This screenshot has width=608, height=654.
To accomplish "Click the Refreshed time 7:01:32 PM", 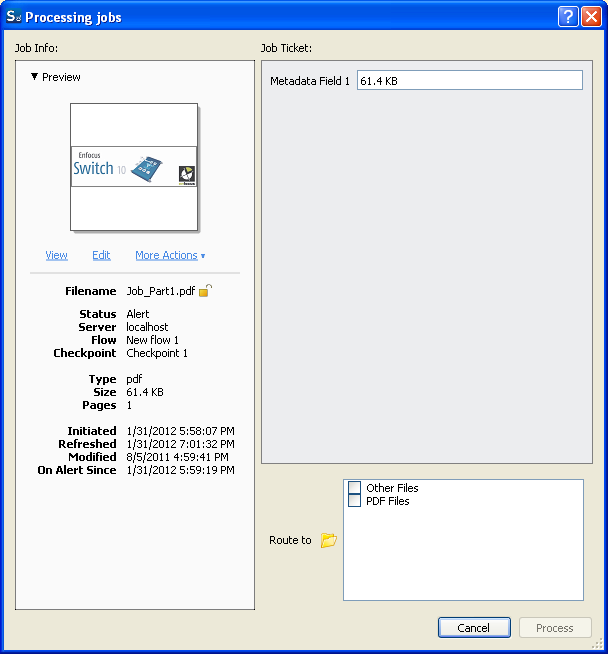I will coord(207,443).
